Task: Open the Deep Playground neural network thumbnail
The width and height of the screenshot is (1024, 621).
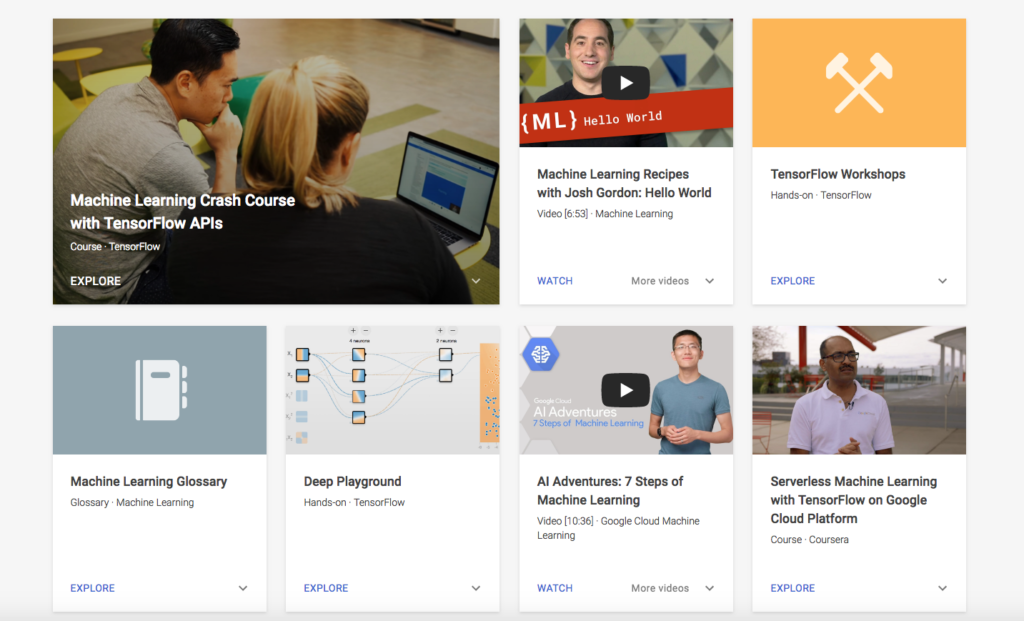Action: [x=392, y=390]
